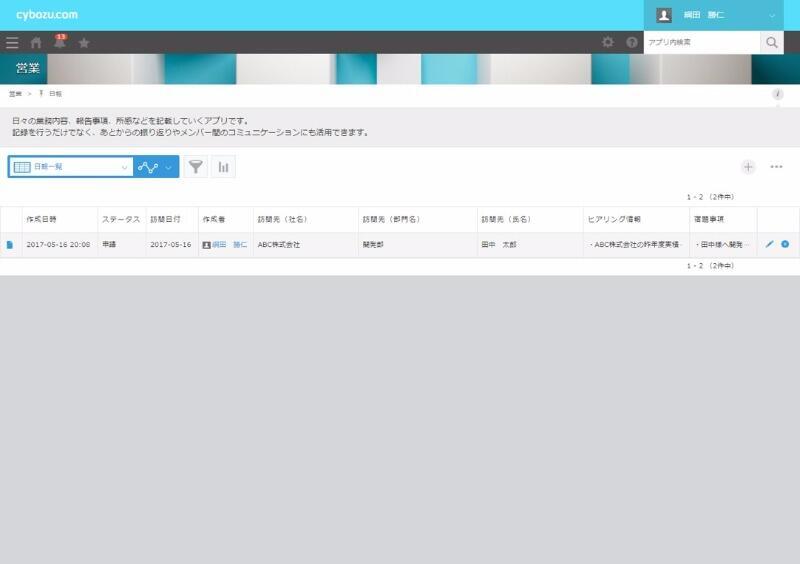The width and height of the screenshot is (800, 564).
Task: Expand the user account menu chevron
Action: point(772,15)
